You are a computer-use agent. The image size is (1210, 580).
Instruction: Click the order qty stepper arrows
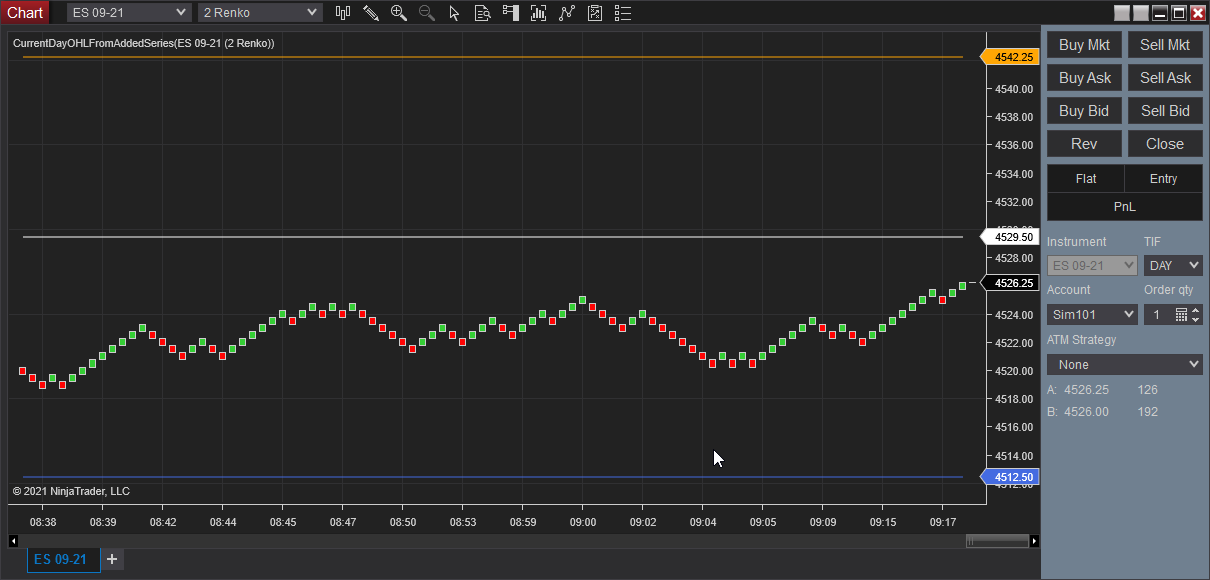pyautogui.click(x=1196, y=314)
